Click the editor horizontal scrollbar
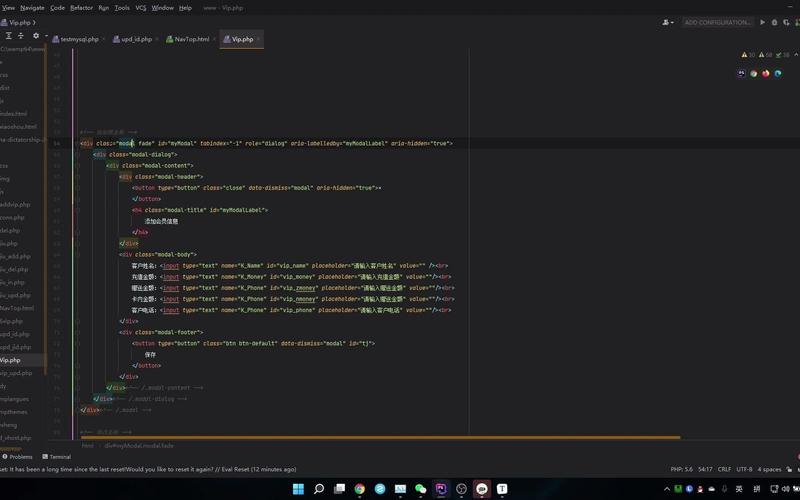 click(x=380, y=437)
